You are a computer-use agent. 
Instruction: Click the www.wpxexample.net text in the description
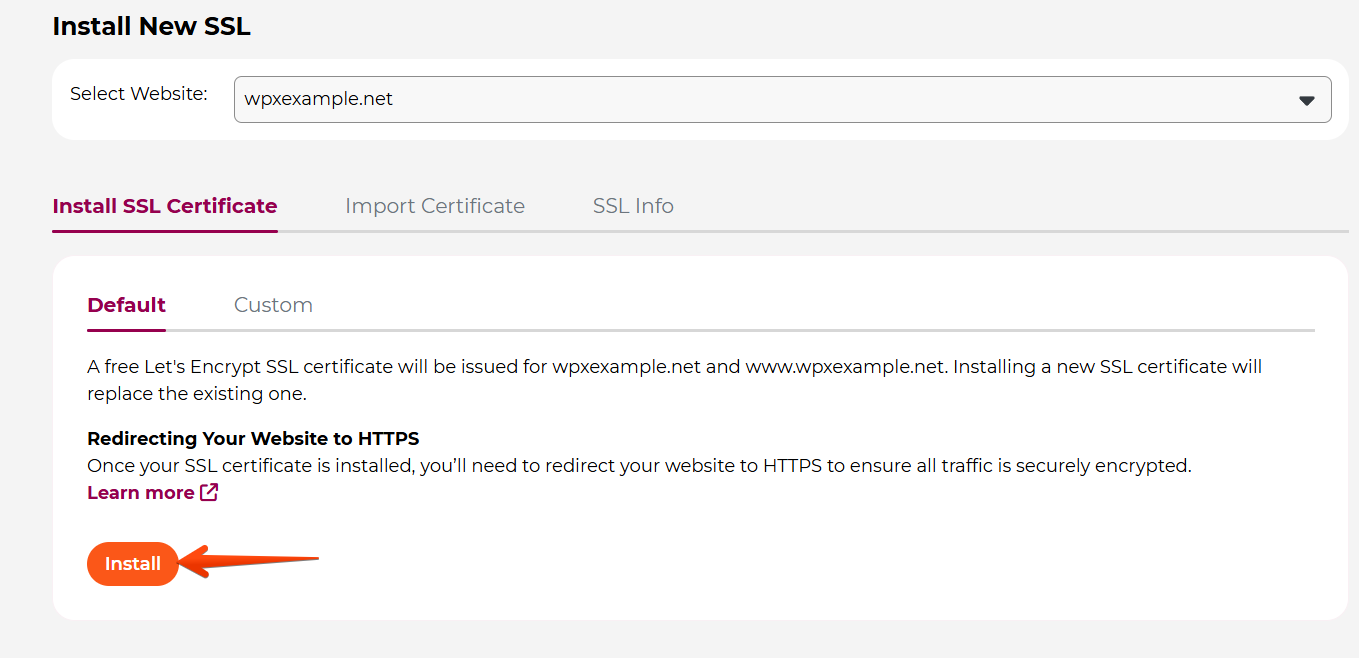tap(845, 367)
